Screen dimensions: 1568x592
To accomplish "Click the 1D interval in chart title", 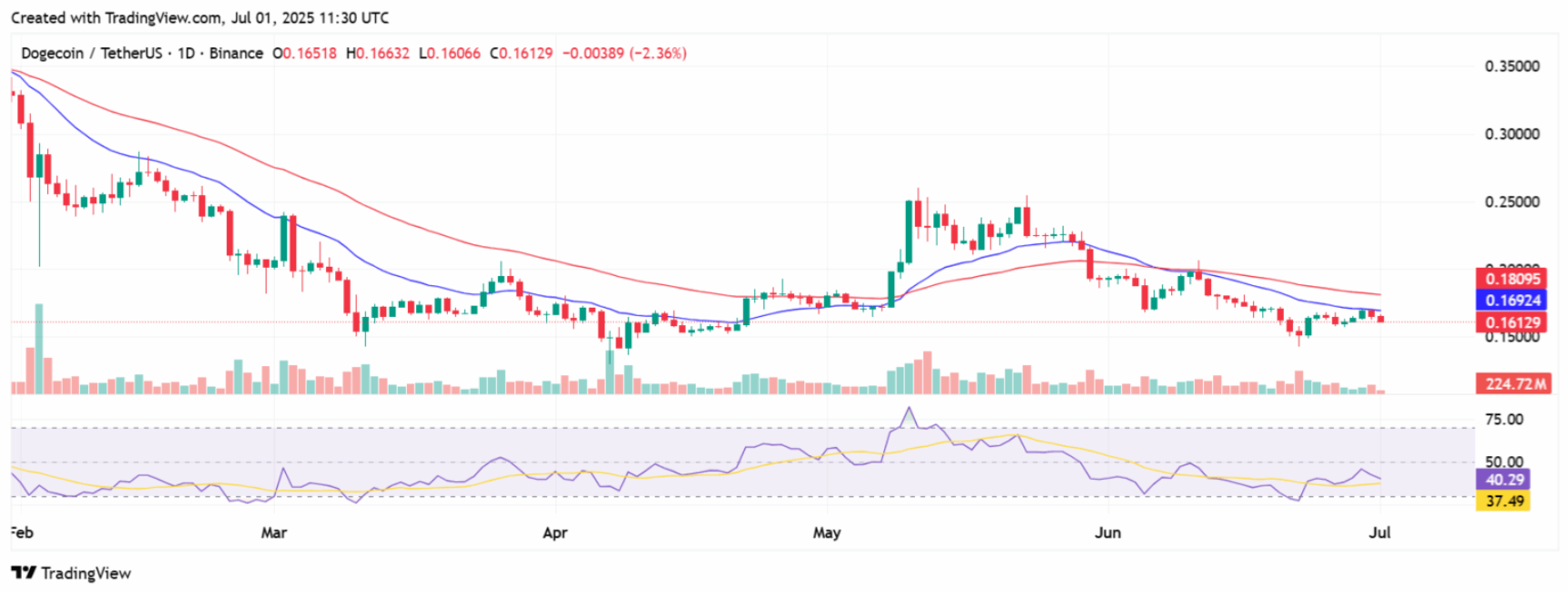I will [186, 53].
